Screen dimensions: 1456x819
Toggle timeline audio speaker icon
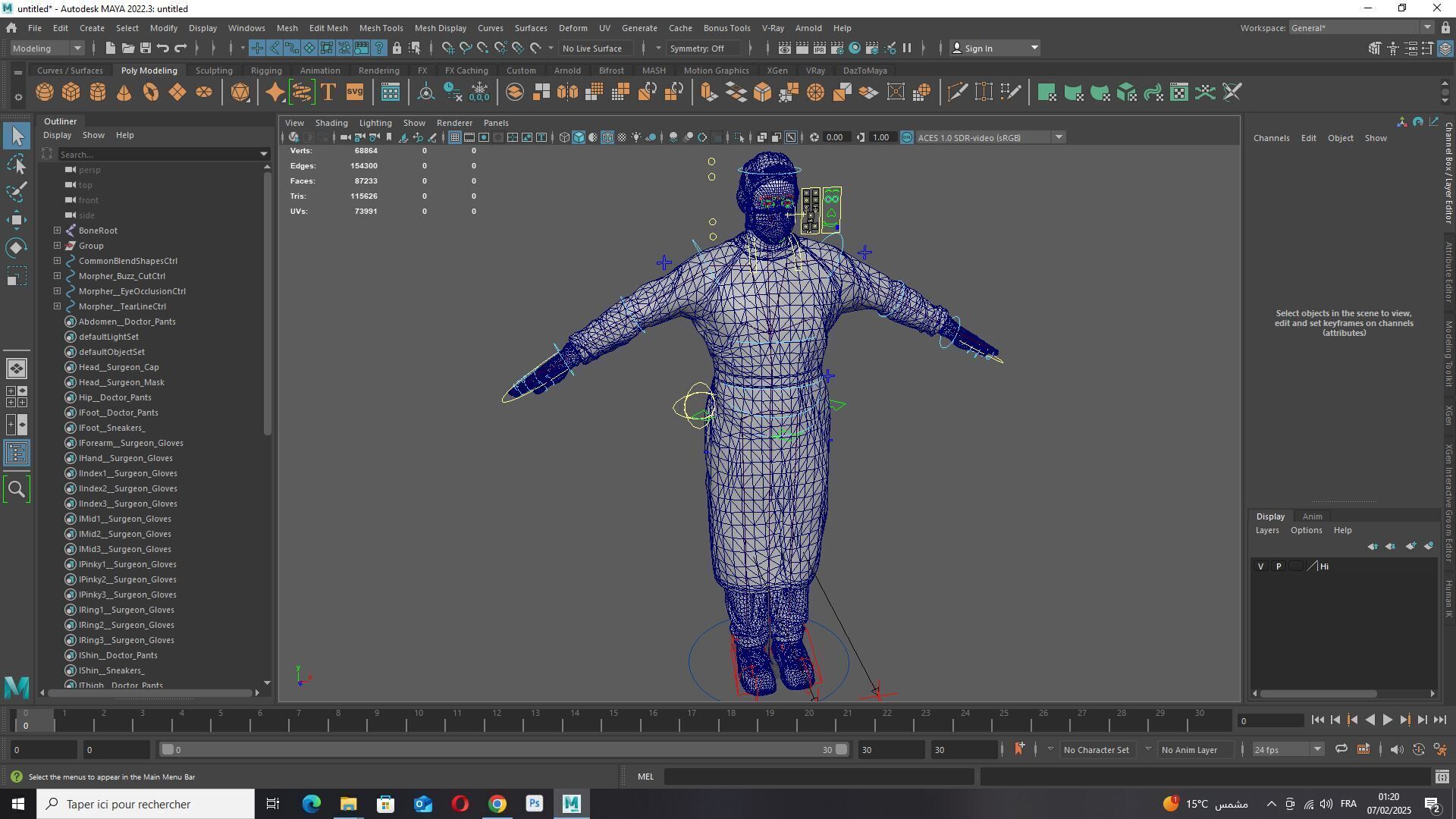1397,750
